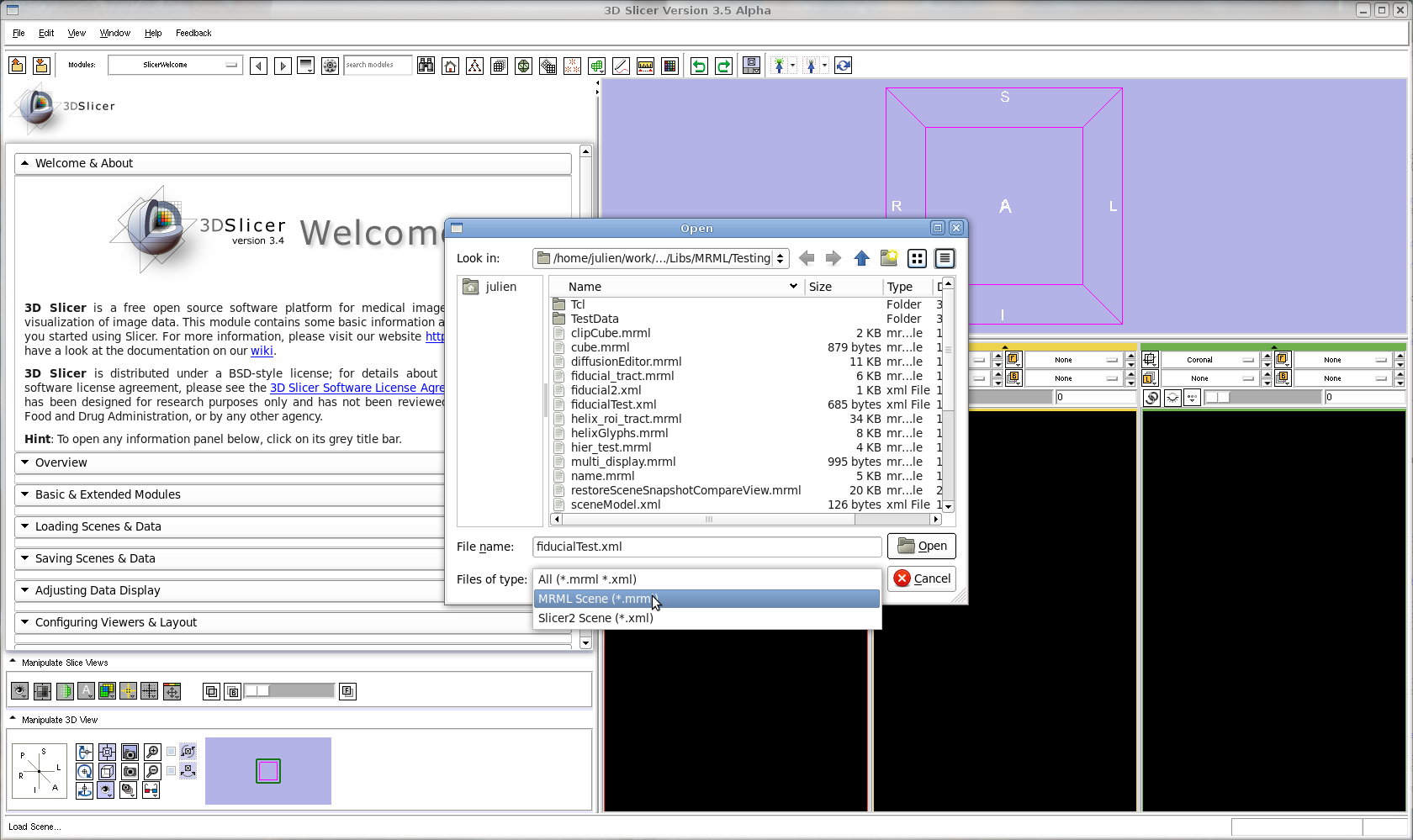Image resolution: width=1413 pixels, height=840 pixels.
Task: Toggle slice visibility eye icon
Action: pyautogui.click(x=19, y=691)
